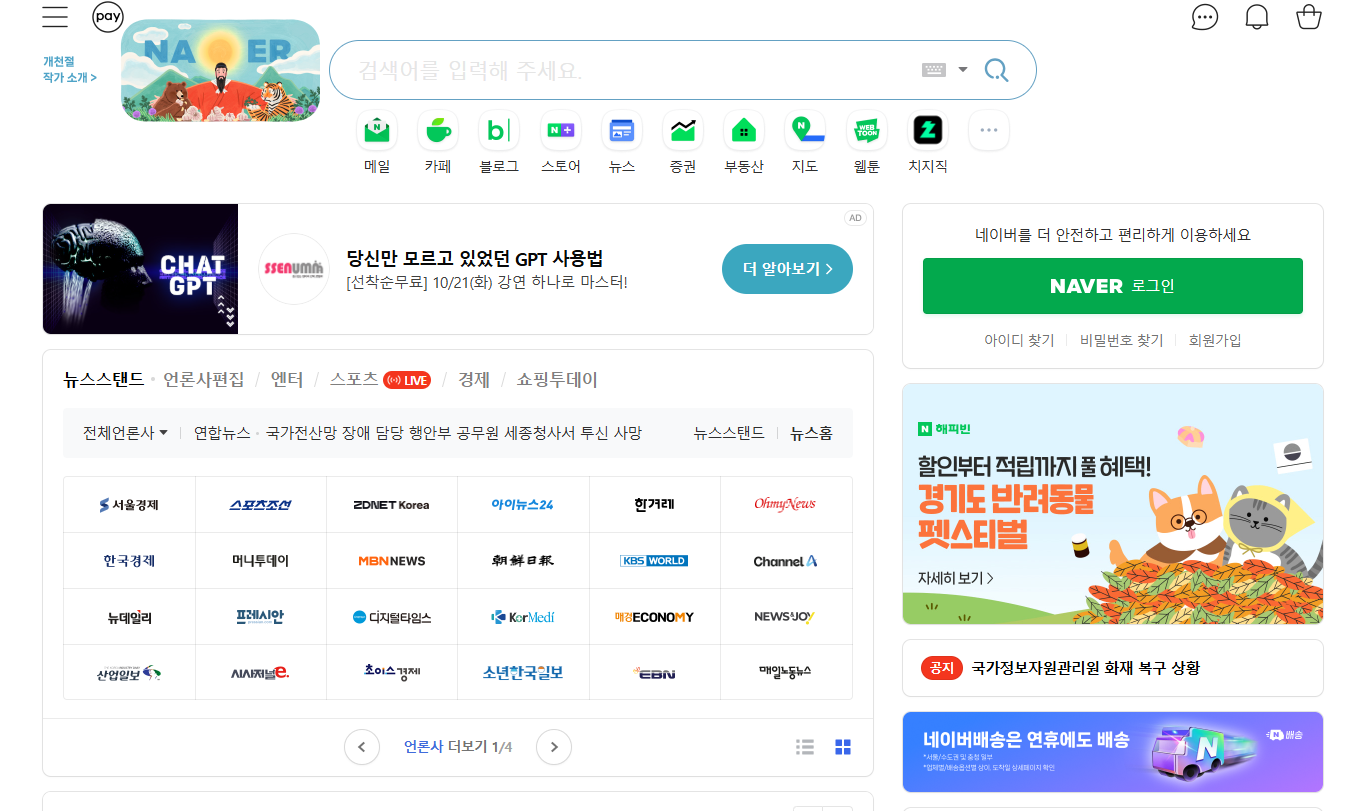Screen dimensions: 1361x811
Task: Go to previous press page arrow
Action: point(362,747)
